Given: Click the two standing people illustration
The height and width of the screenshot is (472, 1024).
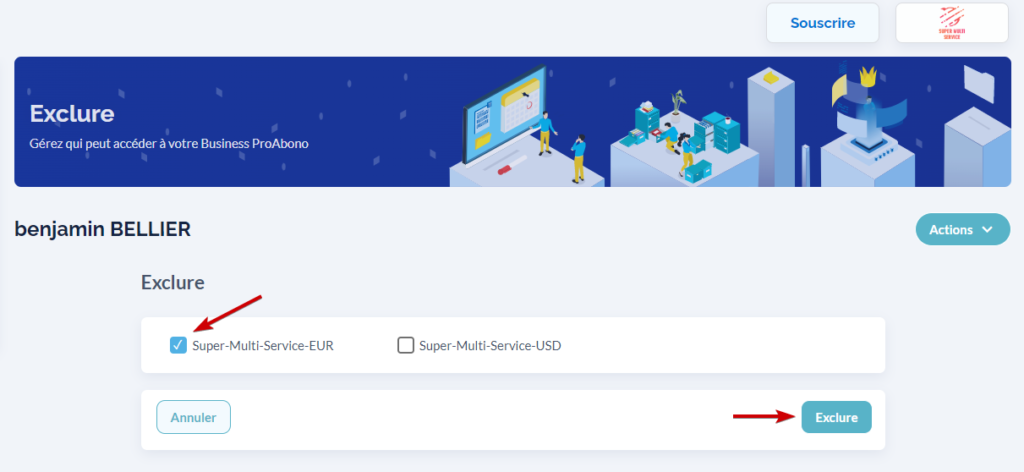Looking at the screenshot, I should [562, 147].
